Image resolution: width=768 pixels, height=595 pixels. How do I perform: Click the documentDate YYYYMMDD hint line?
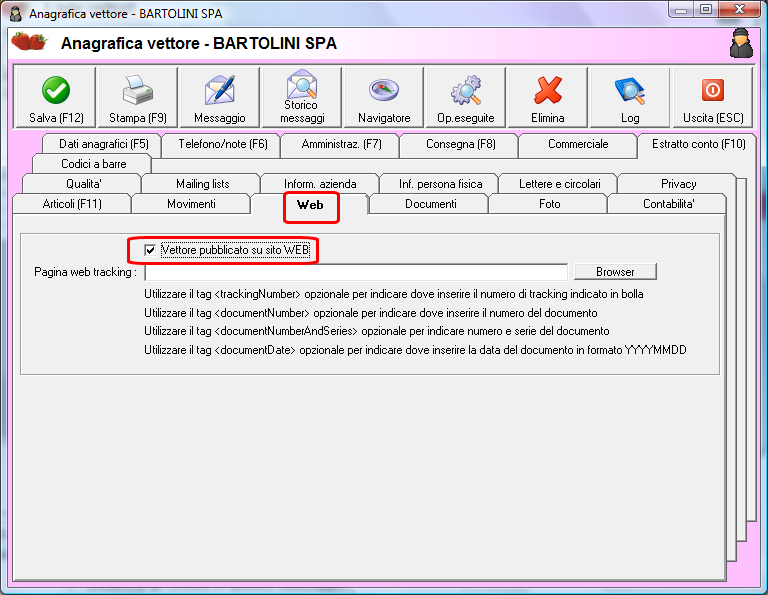pos(415,350)
